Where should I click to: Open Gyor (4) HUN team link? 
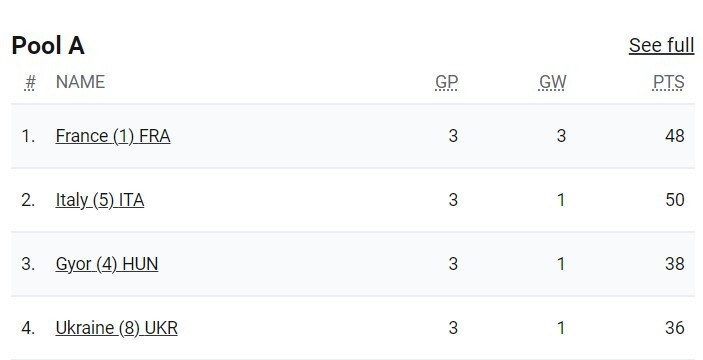107,264
